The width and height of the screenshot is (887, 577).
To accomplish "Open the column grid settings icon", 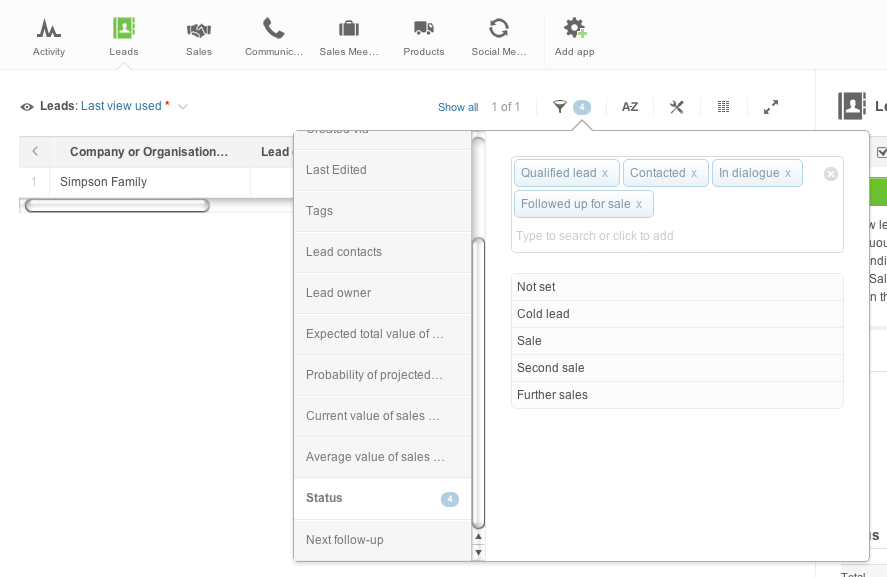I will click(724, 106).
